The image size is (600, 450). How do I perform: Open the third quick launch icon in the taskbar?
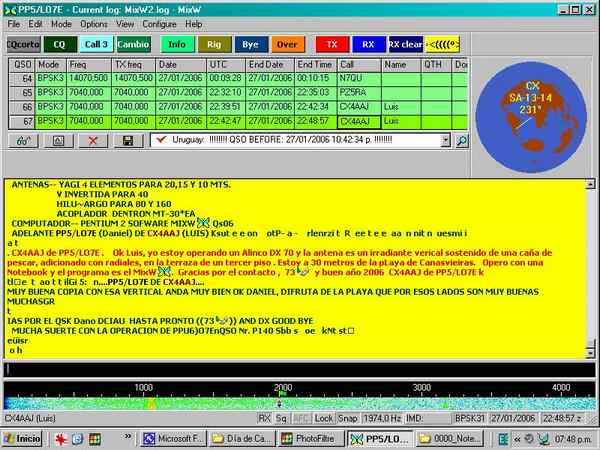click(95, 439)
